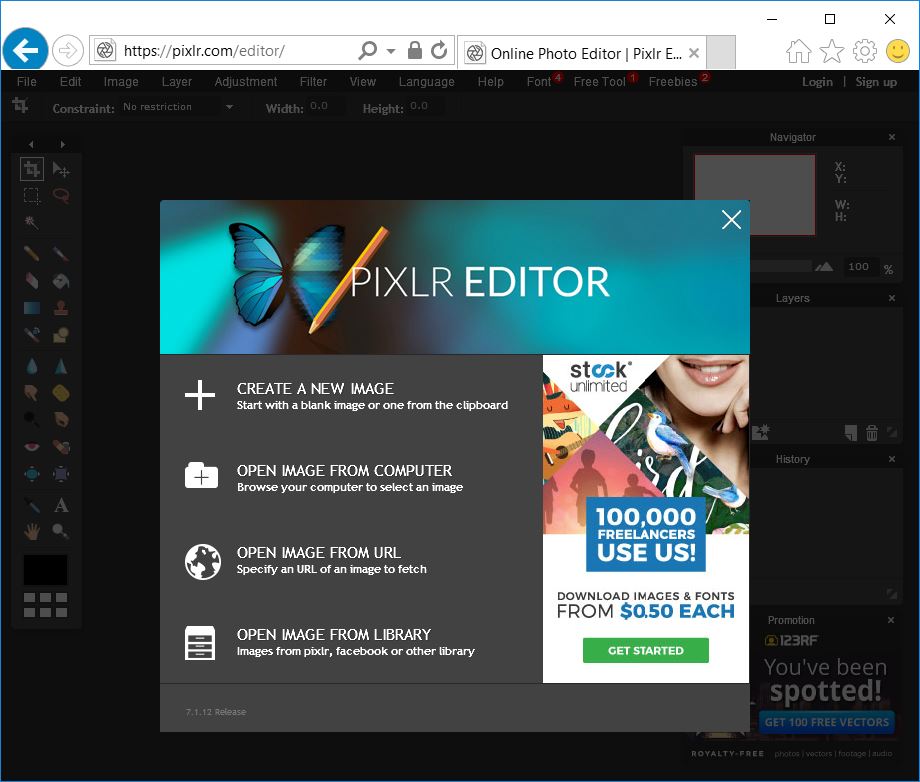Viewport: 920px width, 782px height.
Task: Click the Sign up link
Action: [x=876, y=82]
